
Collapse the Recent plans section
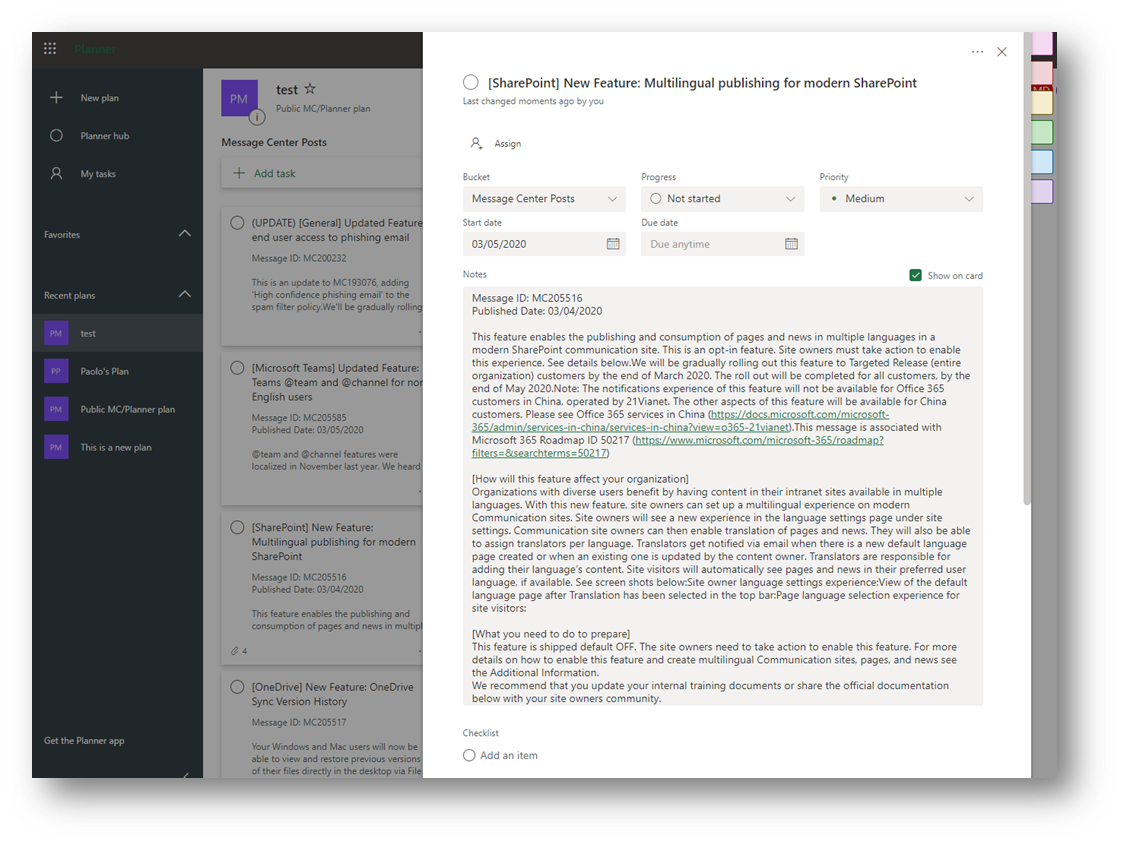(x=185, y=294)
